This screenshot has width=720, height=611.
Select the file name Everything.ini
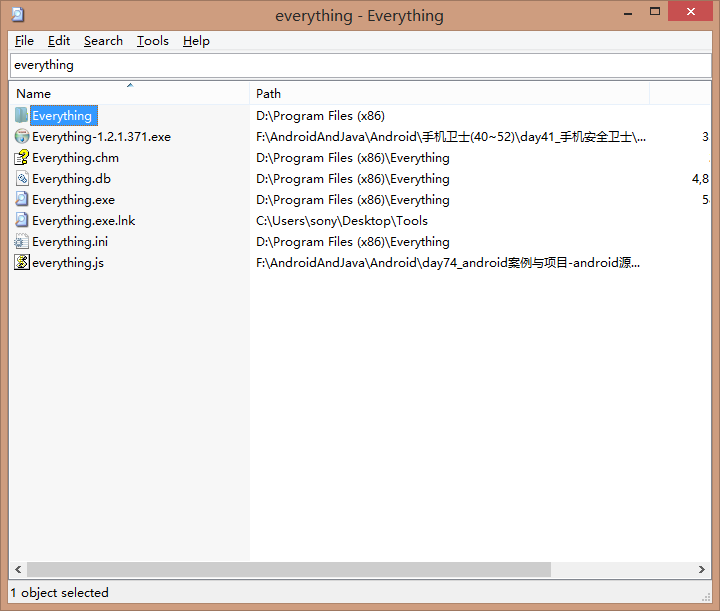[70, 242]
